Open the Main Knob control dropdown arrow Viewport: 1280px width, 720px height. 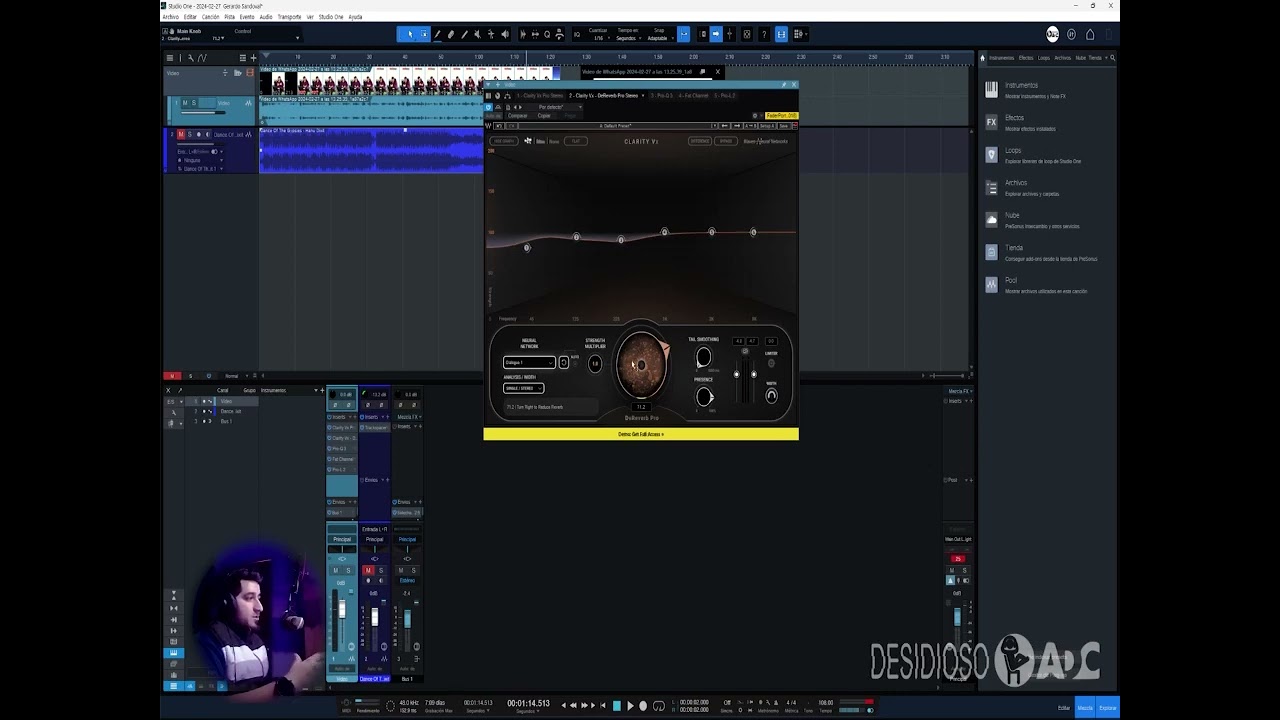tap(297, 38)
